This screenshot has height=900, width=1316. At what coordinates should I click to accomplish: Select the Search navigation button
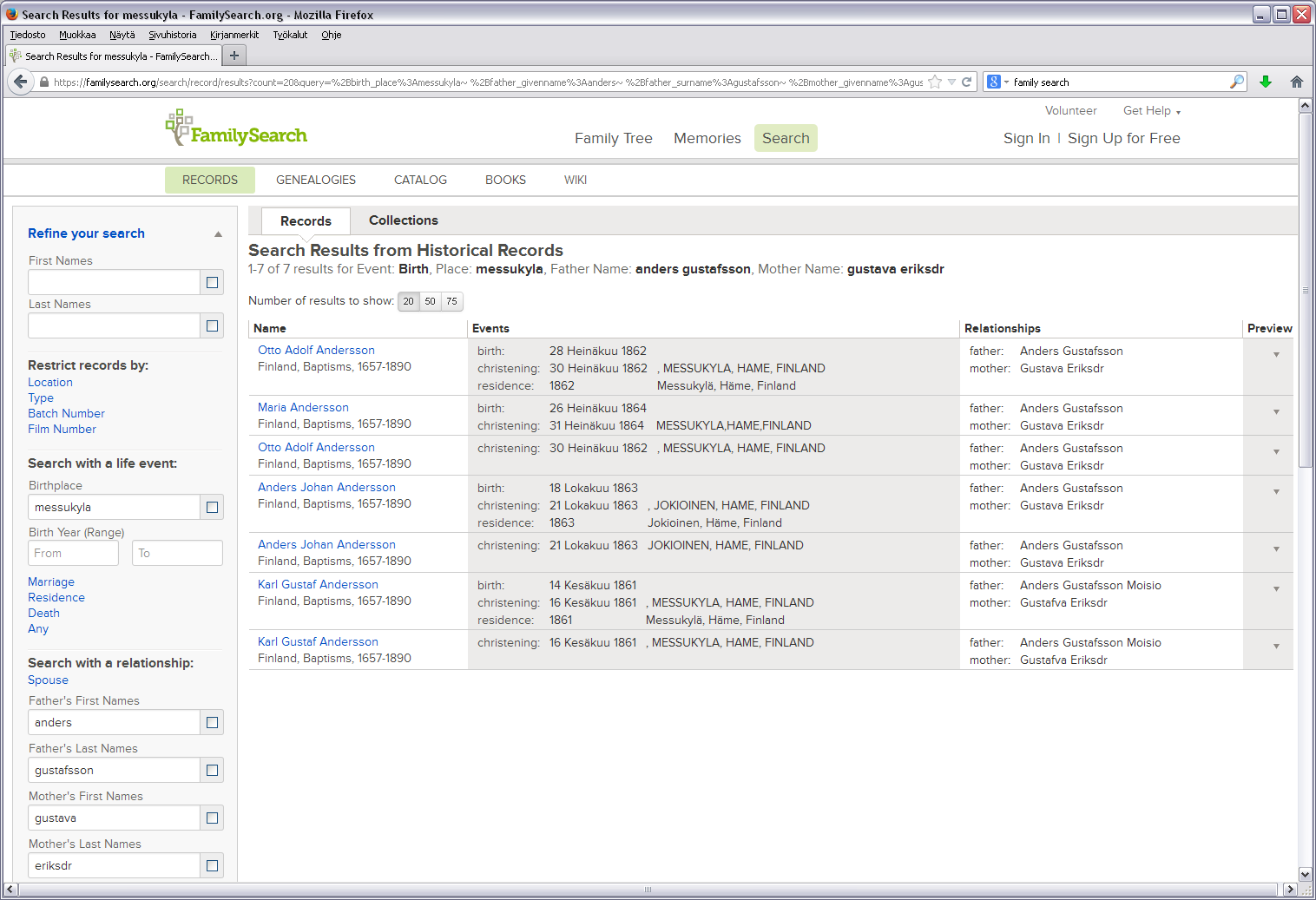point(786,138)
